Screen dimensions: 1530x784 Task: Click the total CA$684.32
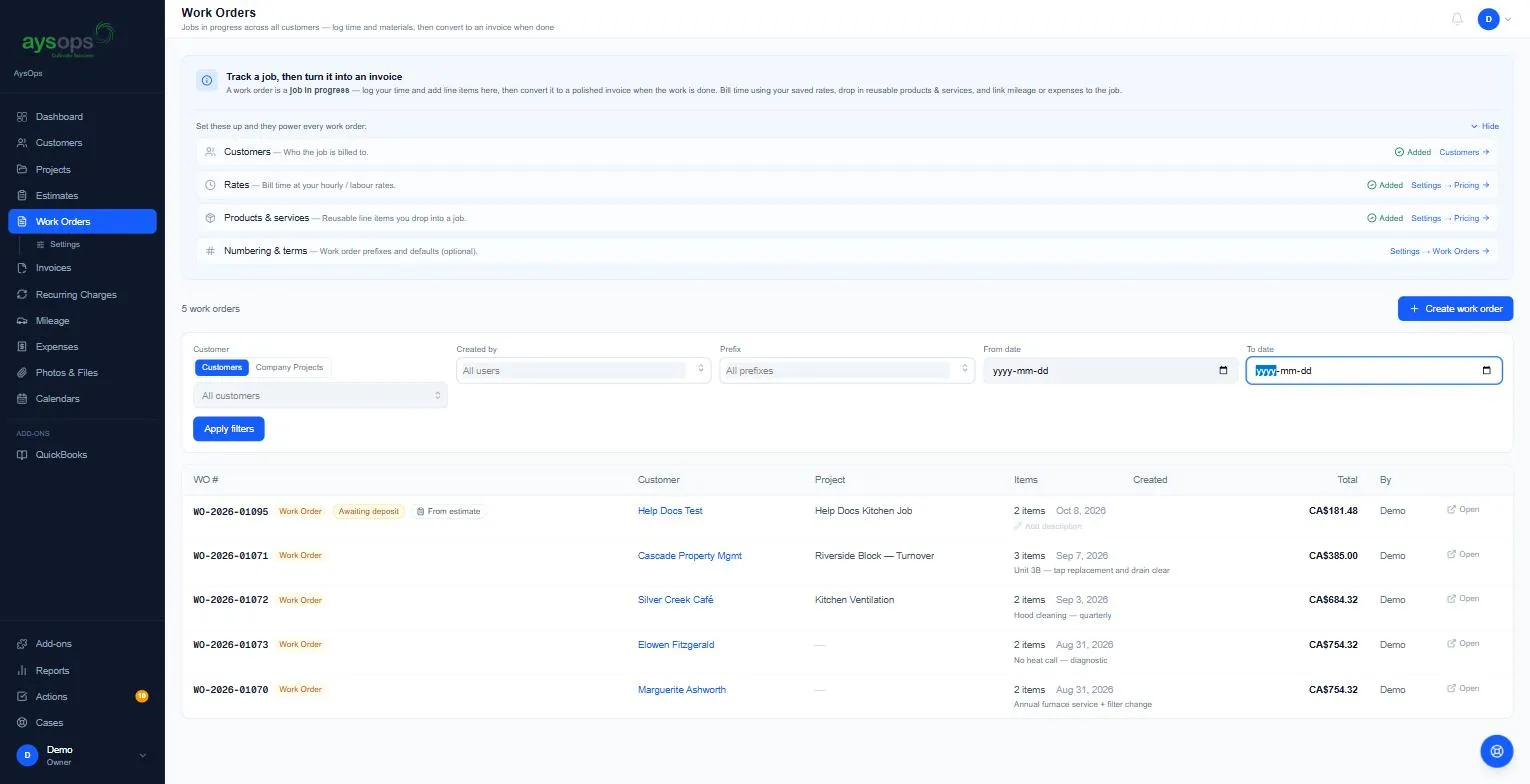[1333, 600]
